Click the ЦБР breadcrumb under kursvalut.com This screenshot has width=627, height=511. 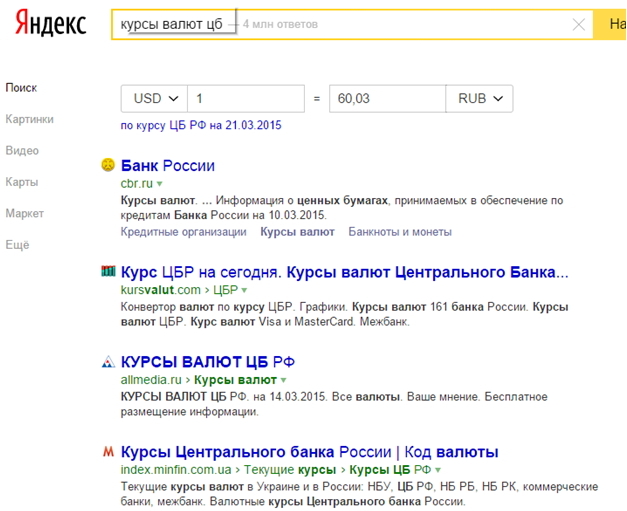pyautogui.click(x=226, y=289)
